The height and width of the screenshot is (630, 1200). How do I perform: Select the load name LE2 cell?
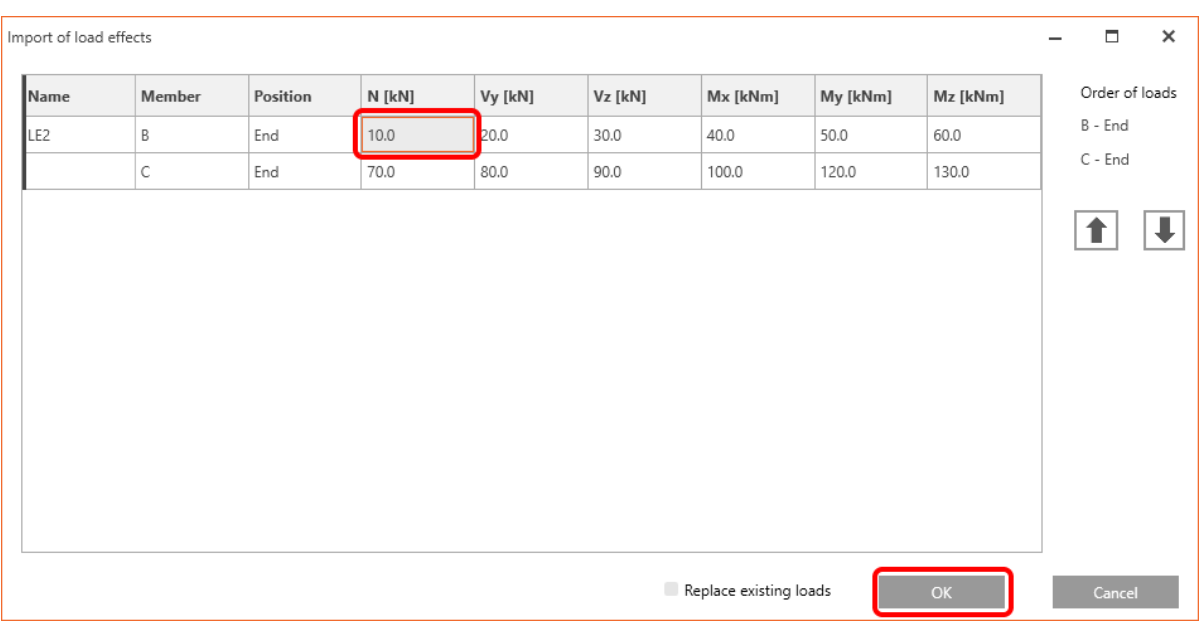click(60, 133)
